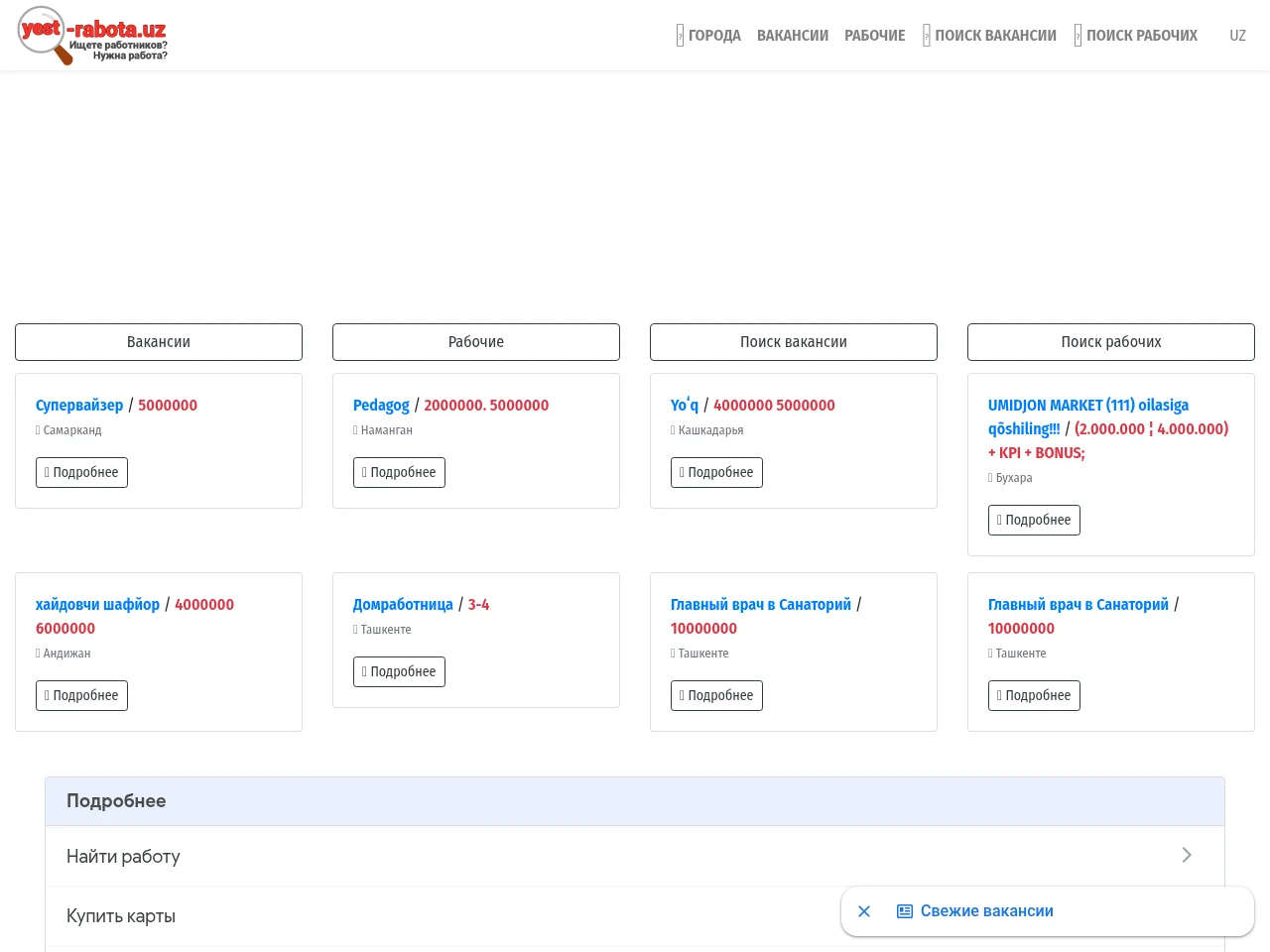Image resolution: width=1270 pixels, height=952 pixels.
Task: Open the ГОРОДА menu item
Action: [708, 36]
